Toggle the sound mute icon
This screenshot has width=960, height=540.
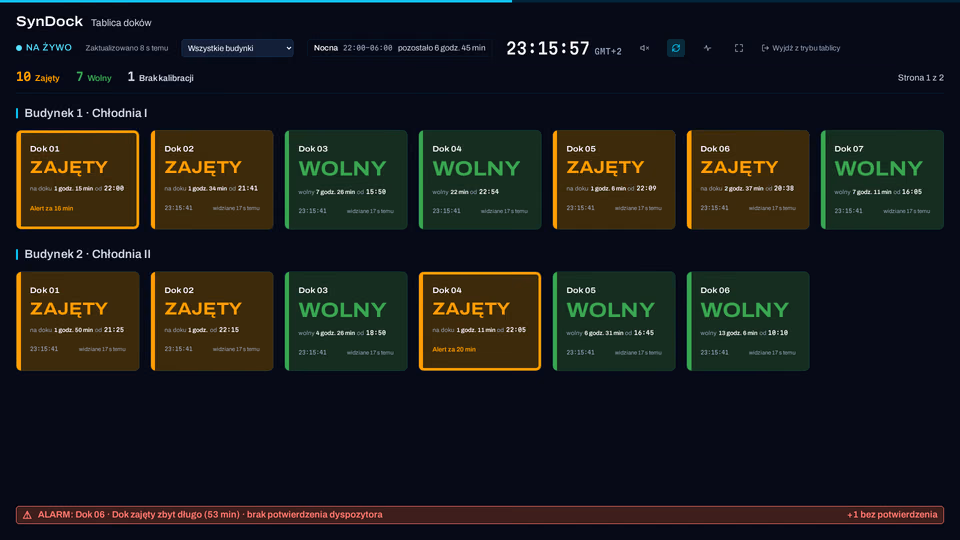pyautogui.click(x=644, y=48)
